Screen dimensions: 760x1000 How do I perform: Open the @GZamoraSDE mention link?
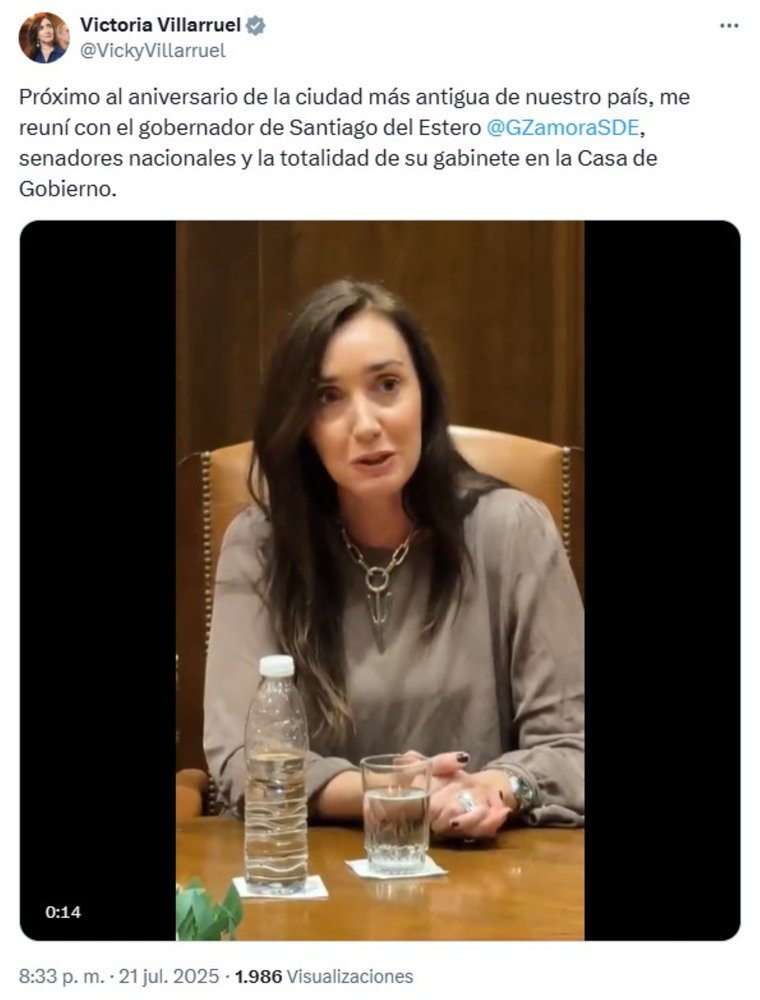click(562, 128)
